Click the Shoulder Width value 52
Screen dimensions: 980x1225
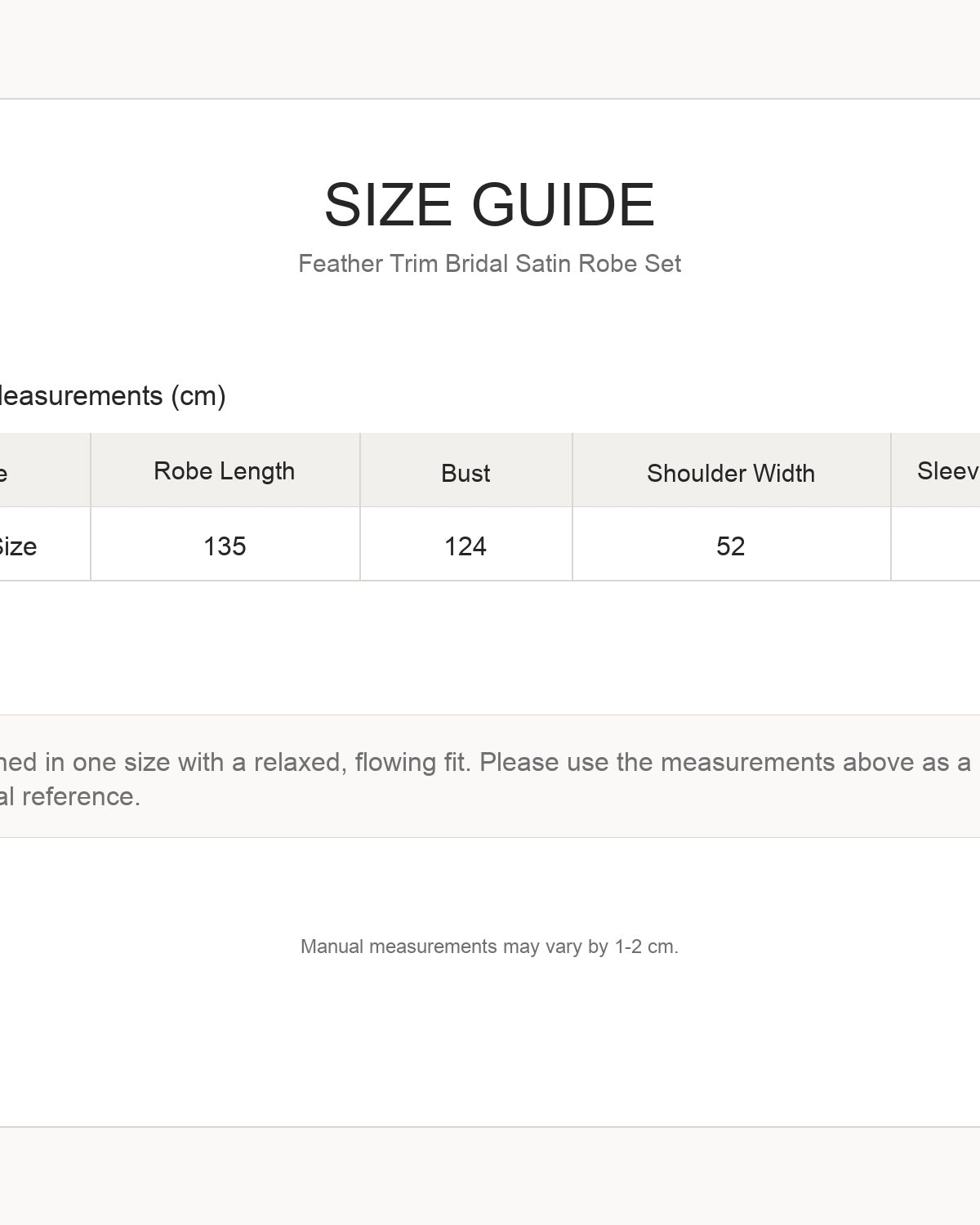731,546
